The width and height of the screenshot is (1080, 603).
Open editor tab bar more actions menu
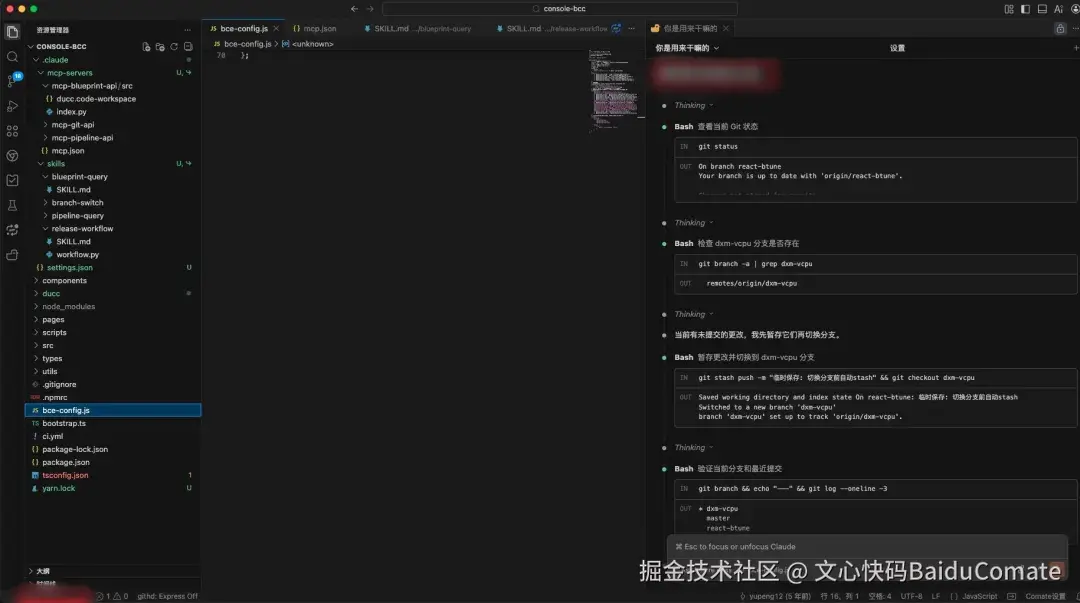(x=632, y=28)
